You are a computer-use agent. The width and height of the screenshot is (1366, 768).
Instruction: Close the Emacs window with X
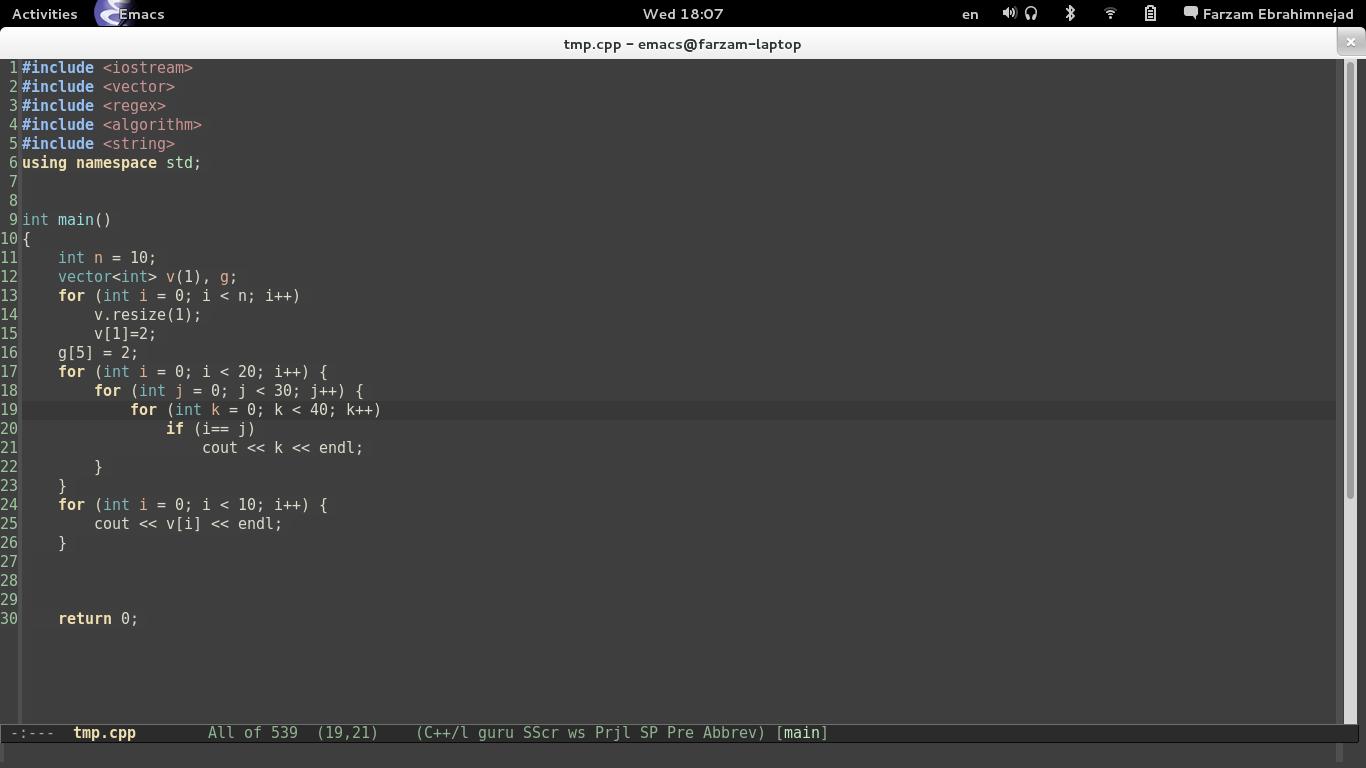(1350, 42)
